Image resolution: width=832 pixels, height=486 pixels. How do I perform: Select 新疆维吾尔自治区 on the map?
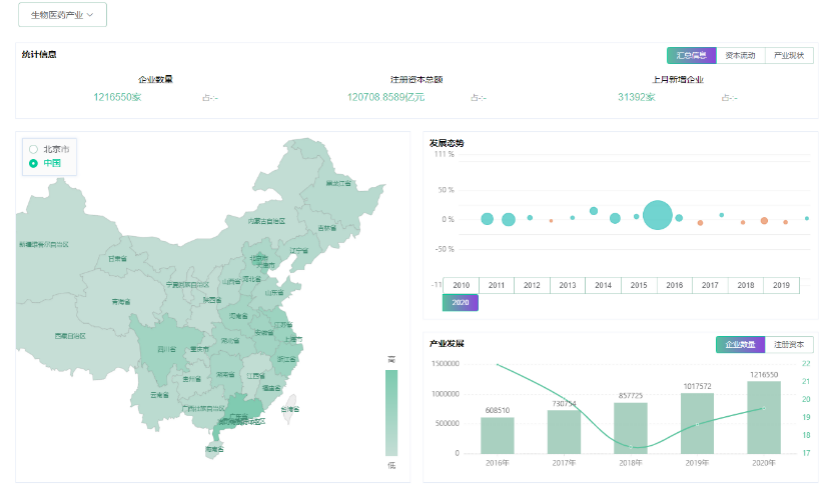[x=45, y=244]
